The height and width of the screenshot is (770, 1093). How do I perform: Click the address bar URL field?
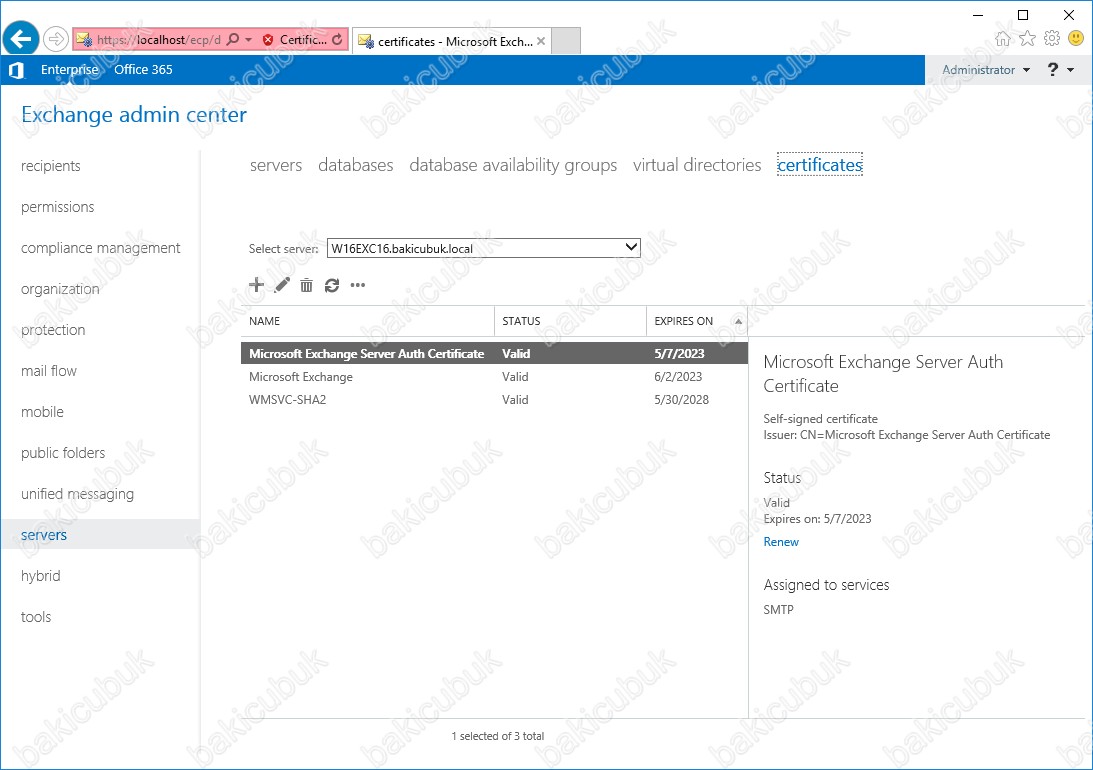click(x=158, y=40)
